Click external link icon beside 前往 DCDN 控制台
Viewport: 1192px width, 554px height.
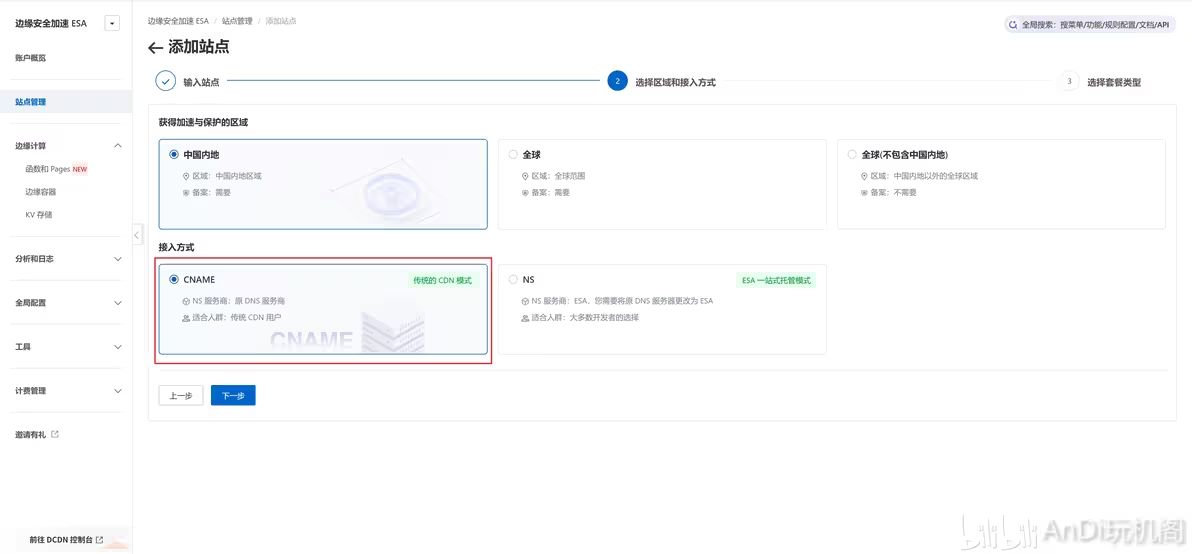click(100, 540)
